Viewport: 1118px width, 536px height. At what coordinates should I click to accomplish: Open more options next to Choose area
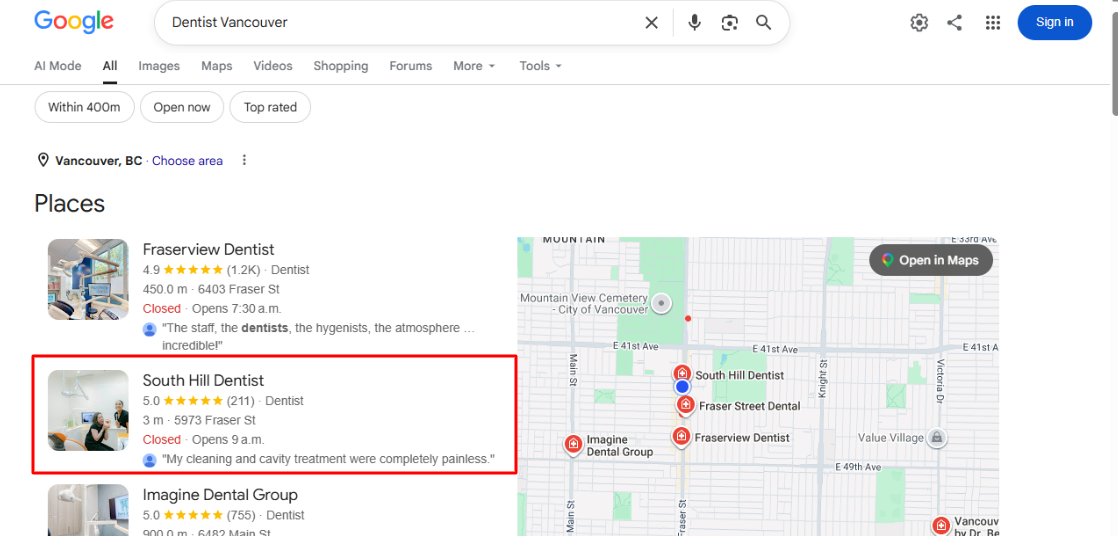(244, 160)
